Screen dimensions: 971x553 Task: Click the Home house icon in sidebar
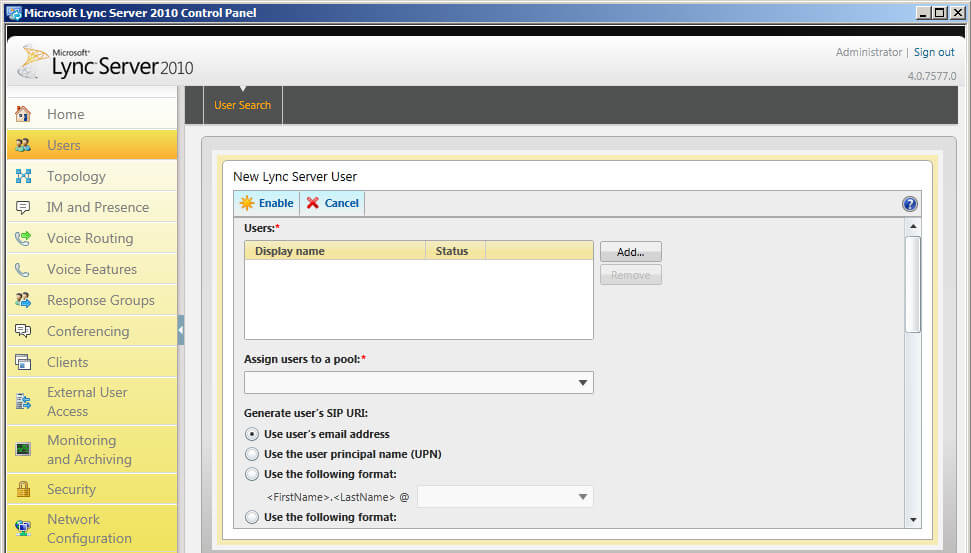23,114
